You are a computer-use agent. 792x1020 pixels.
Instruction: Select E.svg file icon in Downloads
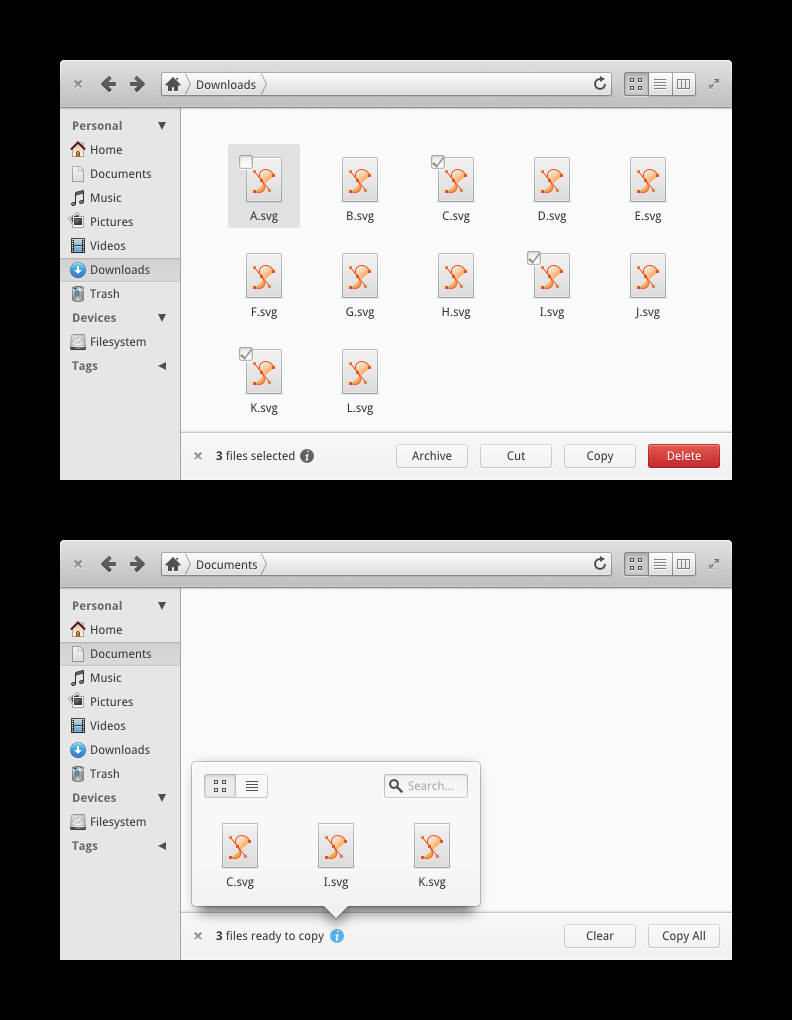tap(648, 180)
